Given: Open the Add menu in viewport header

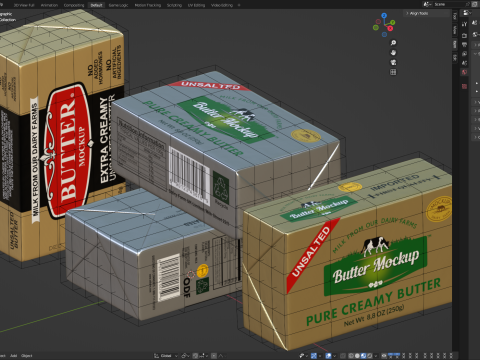Looking at the screenshot, I should pyautogui.click(x=13, y=356).
